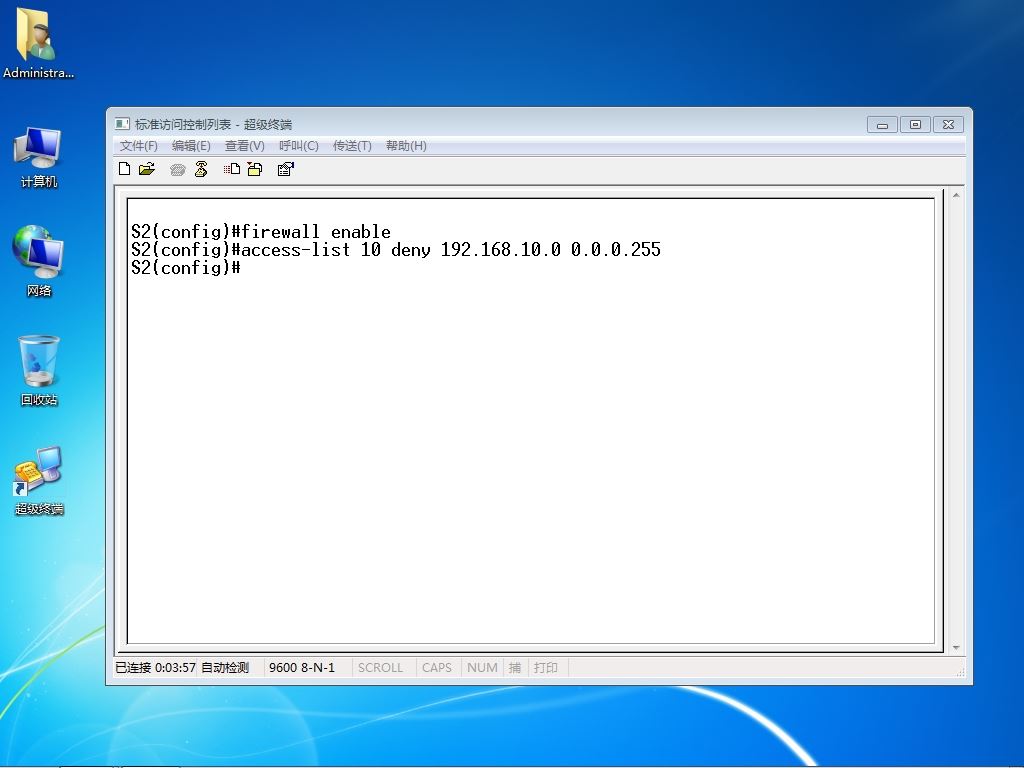Minimize the 超级终端 window
The image size is (1024, 768).
point(882,124)
